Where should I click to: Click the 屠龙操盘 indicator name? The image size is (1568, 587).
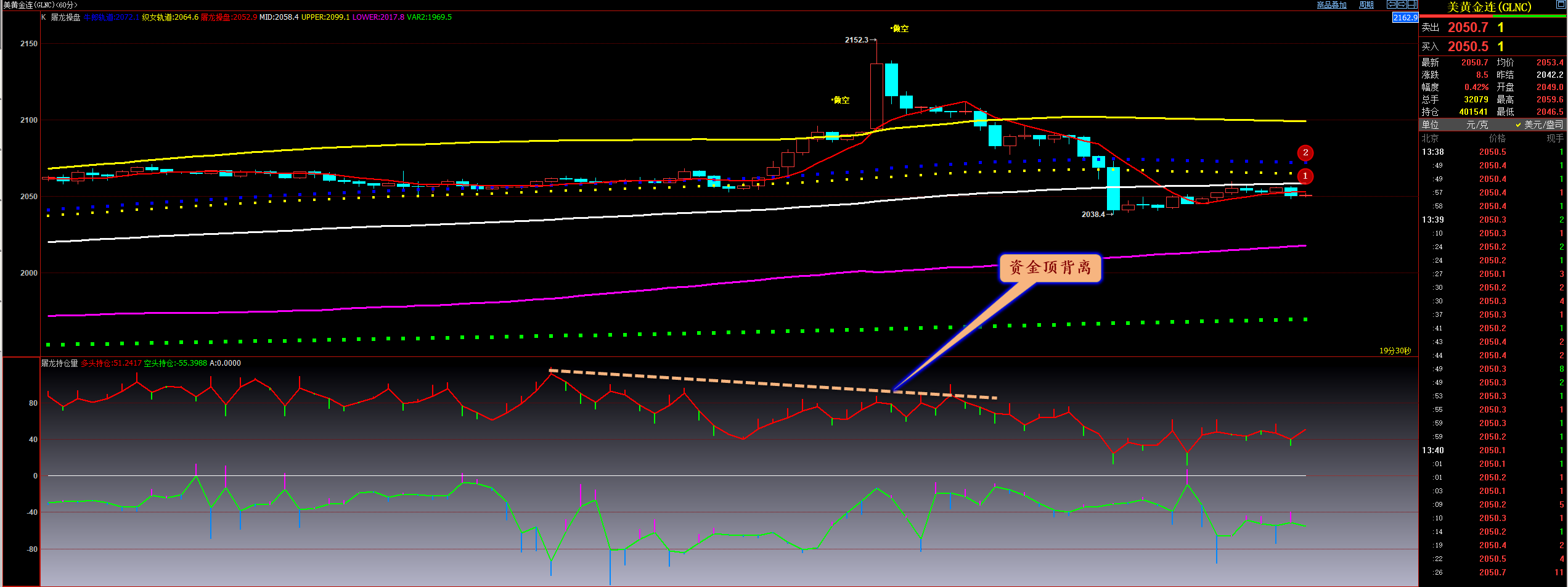65,17
